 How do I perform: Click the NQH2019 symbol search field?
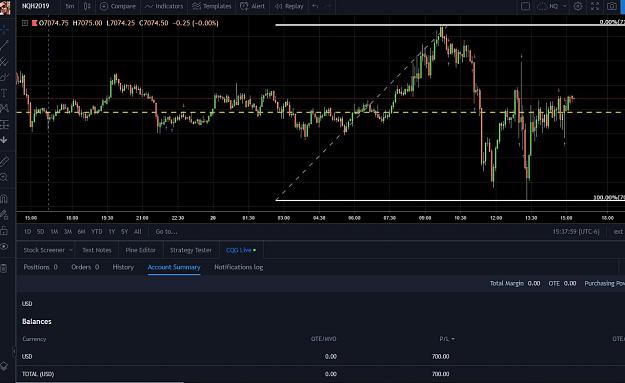(x=35, y=6)
